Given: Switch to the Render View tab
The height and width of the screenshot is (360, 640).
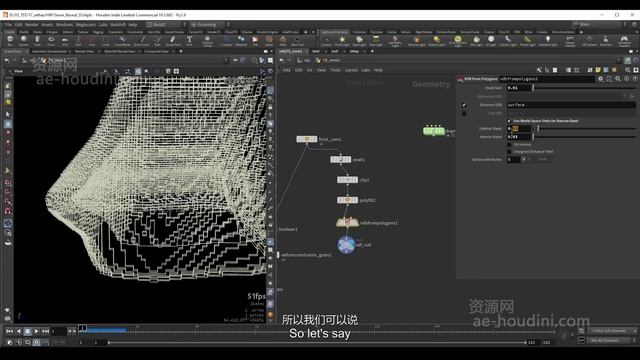Looking at the screenshot, I should point(84,51).
